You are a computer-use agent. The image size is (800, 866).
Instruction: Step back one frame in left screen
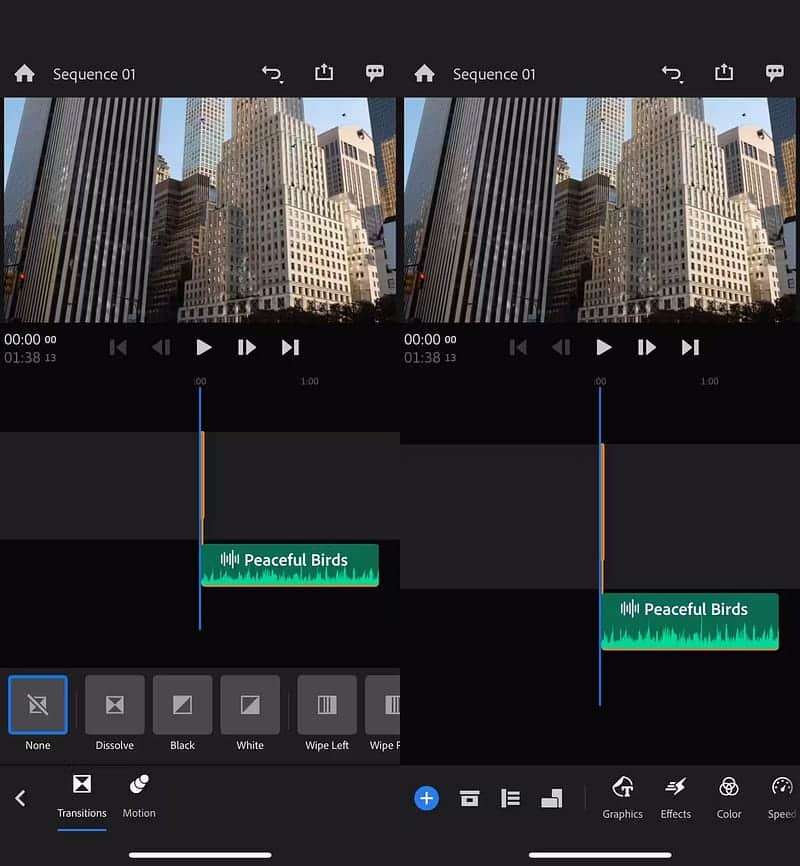(161, 347)
